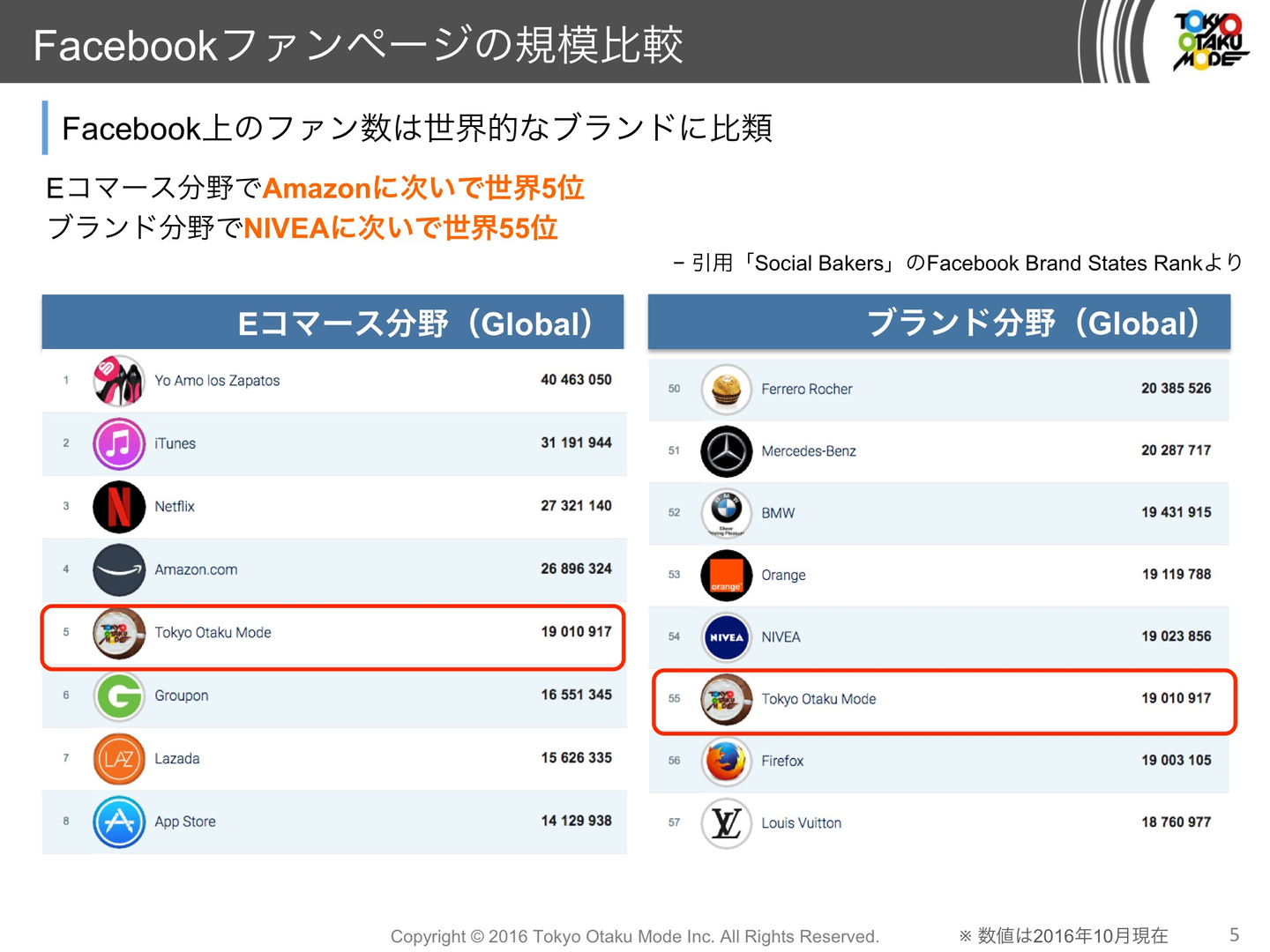Screen dimensions: 1270x952
Task: Click the 'Groupon' name text
Action: coord(181,695)
